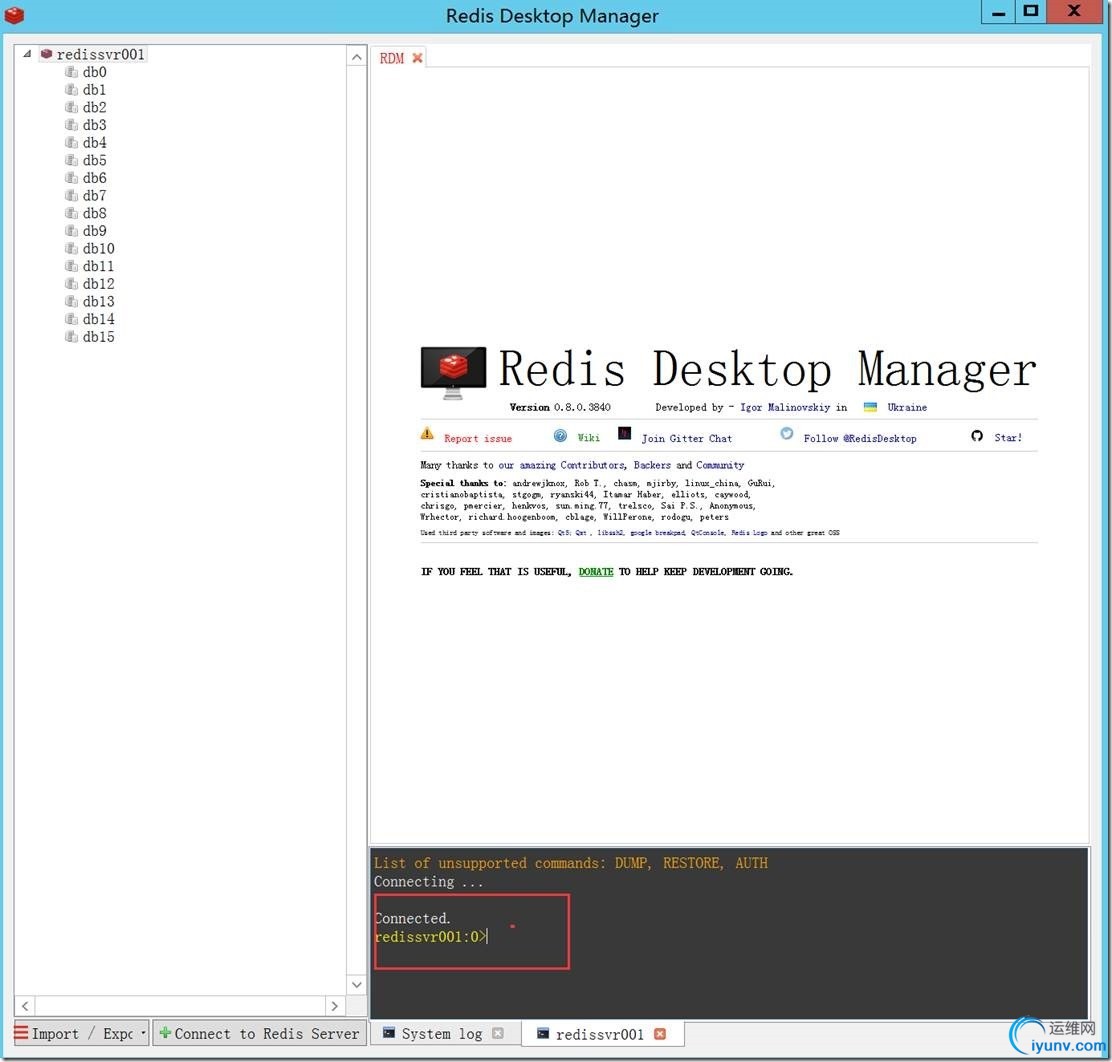Click the Gitter chat icon
Viewport: 1112px width, 1062px height.
coord(624,433)
